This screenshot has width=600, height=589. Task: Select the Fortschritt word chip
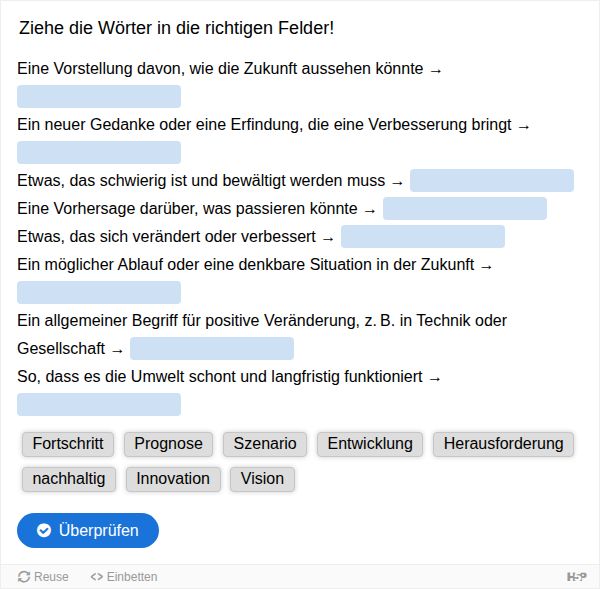pyautogui.click(x=68, y=444)
